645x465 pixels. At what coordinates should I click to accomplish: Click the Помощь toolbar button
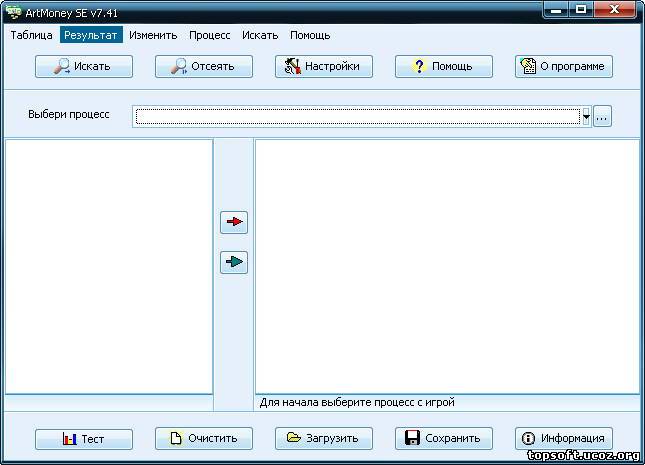[x=444, y=67]
